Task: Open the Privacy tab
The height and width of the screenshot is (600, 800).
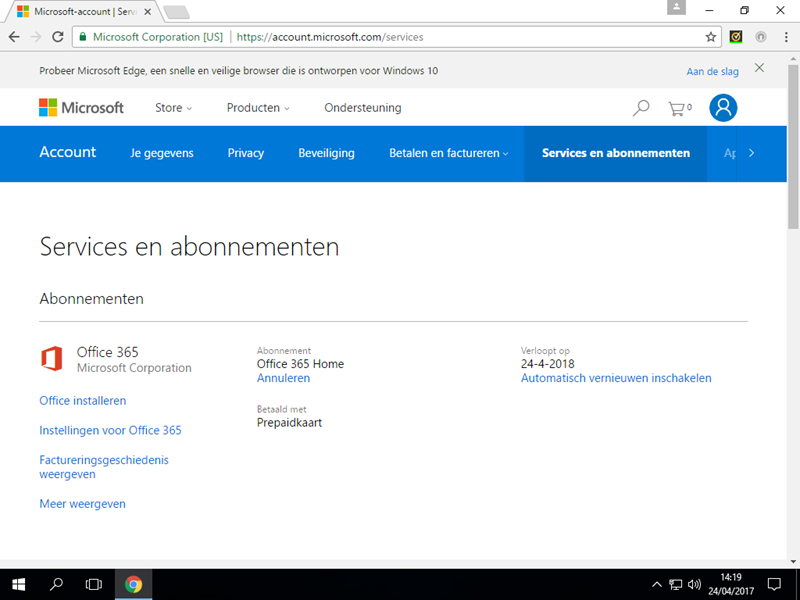Action: [x=245, y=153]
